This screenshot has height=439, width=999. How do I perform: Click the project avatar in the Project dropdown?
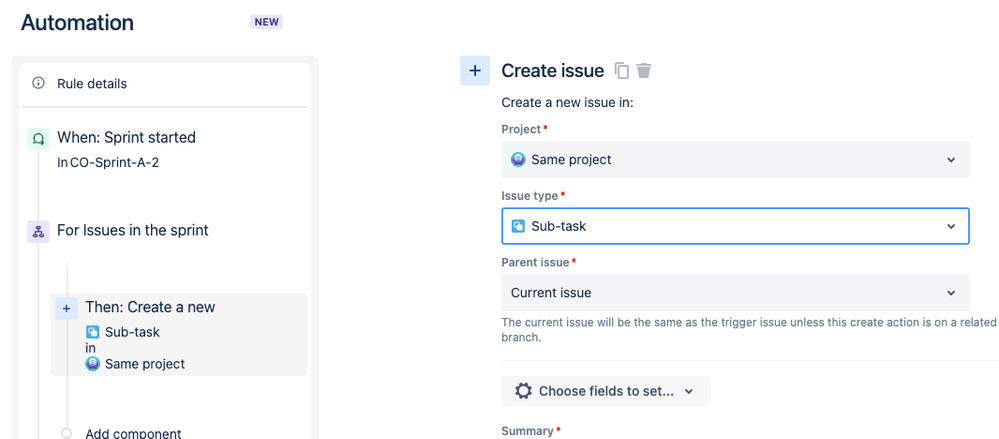click(x=518, y=159)
